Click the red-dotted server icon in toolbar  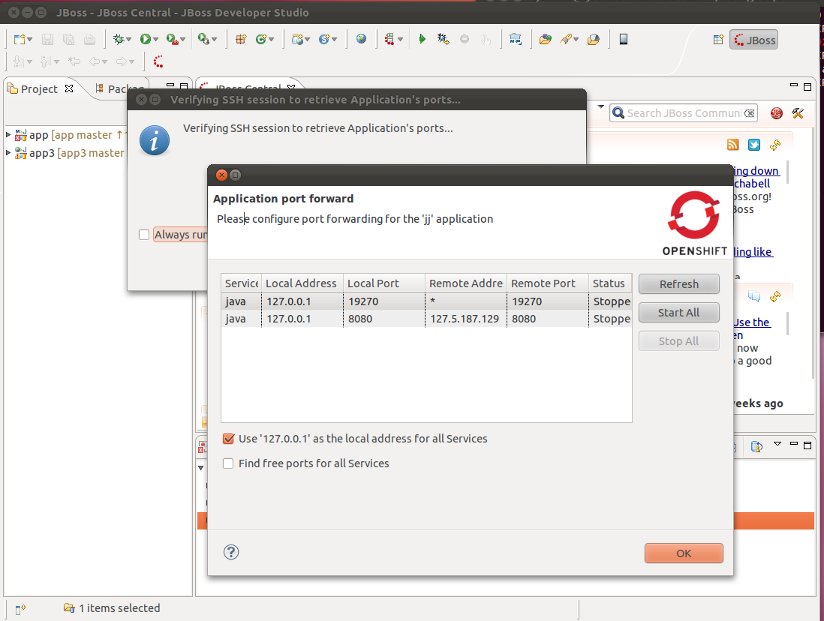point(389,39)
